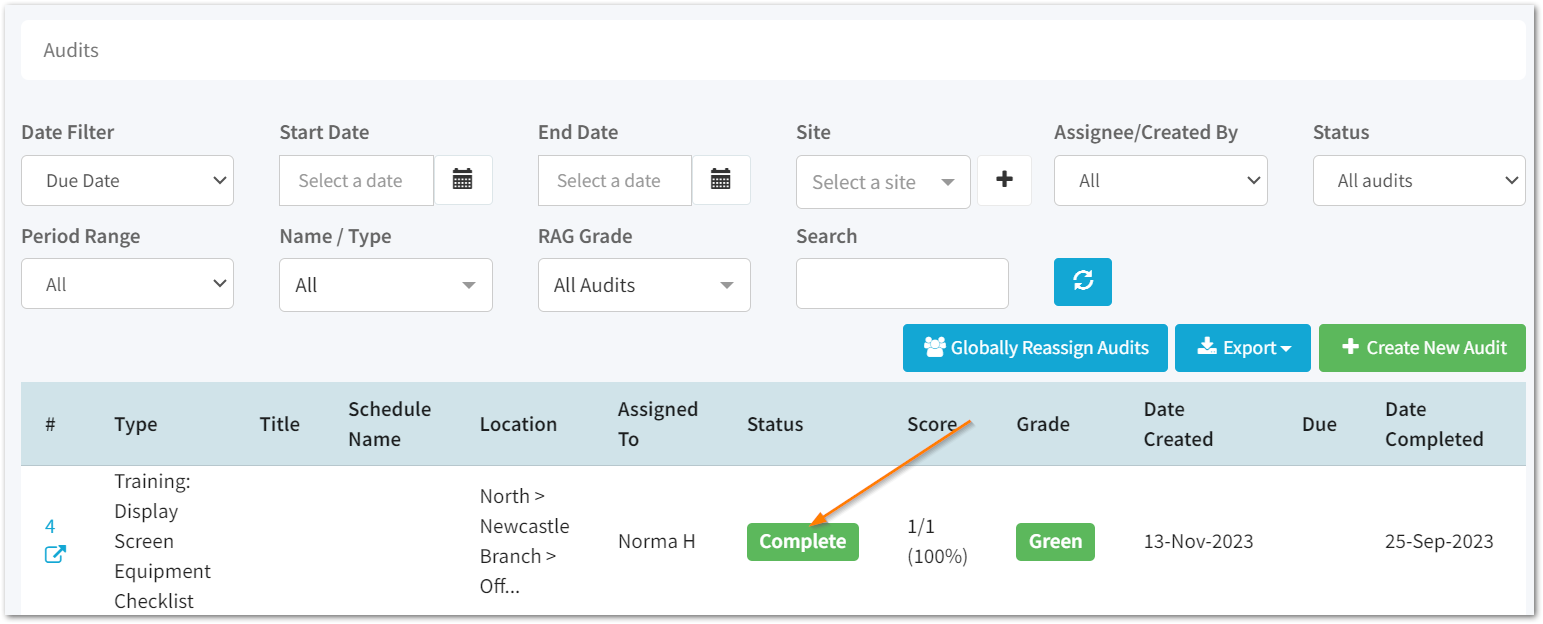Open the Status dropdown showing All audits
The image size is (1543, 624).
[x=1418, y=180]
